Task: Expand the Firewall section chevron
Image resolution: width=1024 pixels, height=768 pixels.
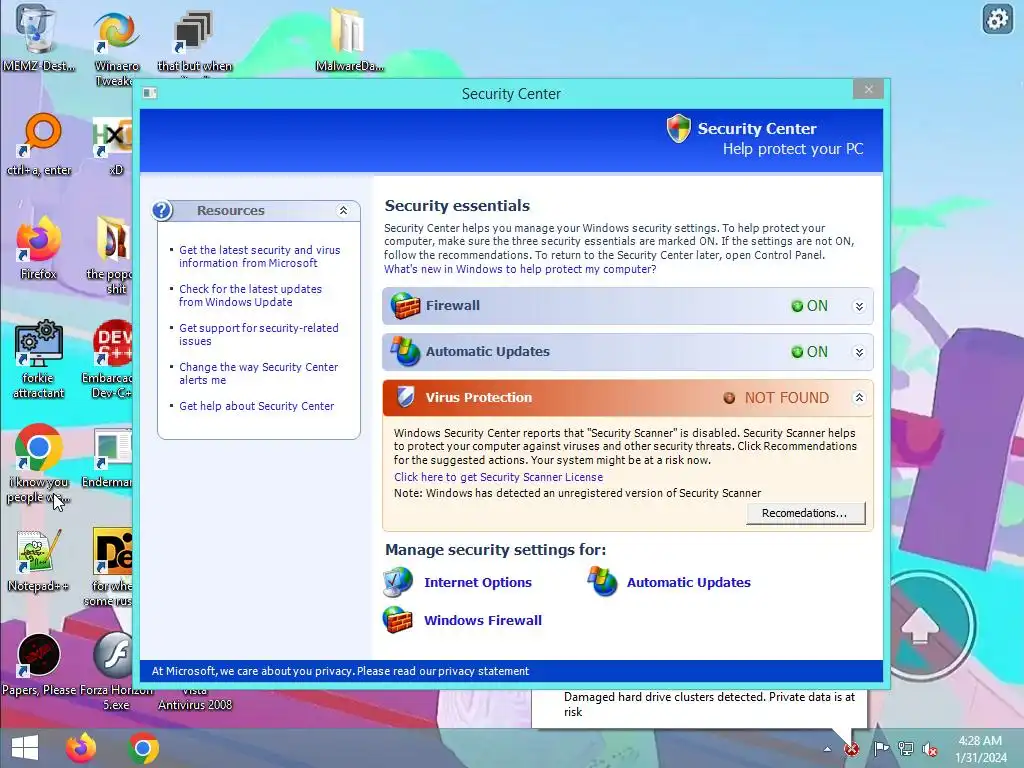Action: [x=859, y=306]
